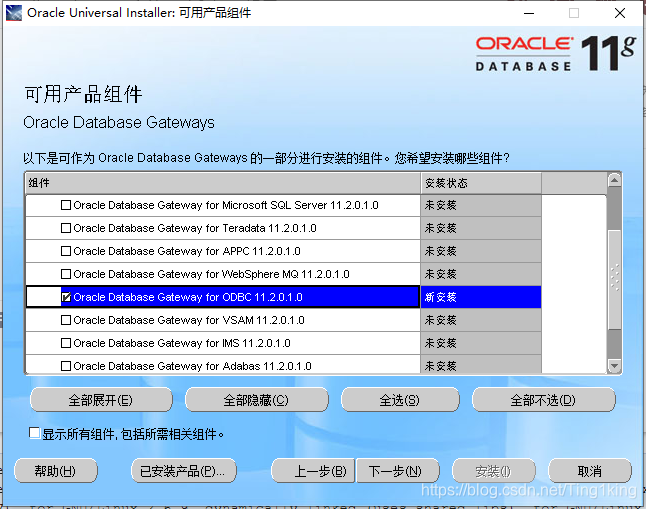Check Gateway for WebSphere MQ checkbox

pyautogui.click(x=66, y=274)
